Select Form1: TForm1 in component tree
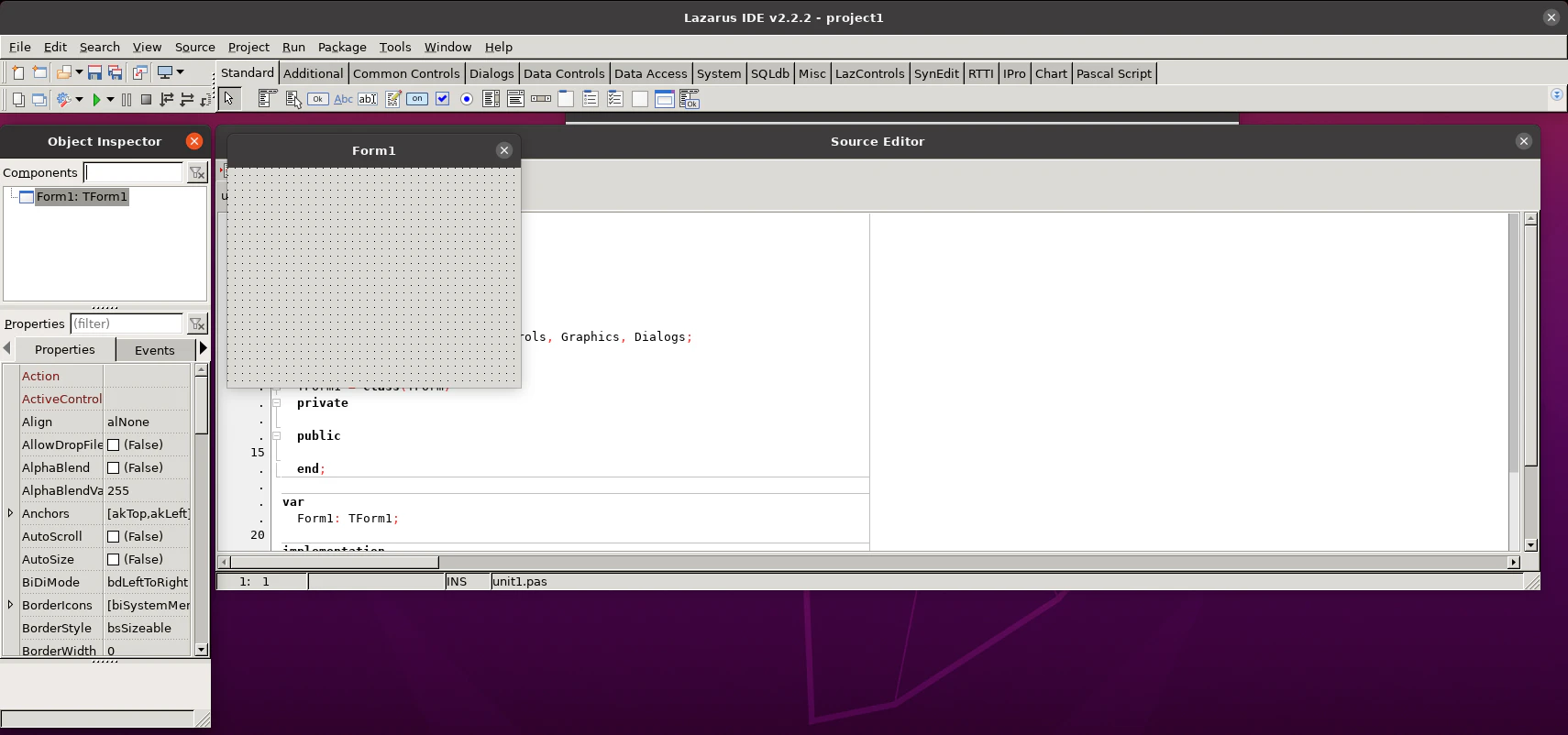Viewport: 1568px width, 735px height. click(82, 197)
